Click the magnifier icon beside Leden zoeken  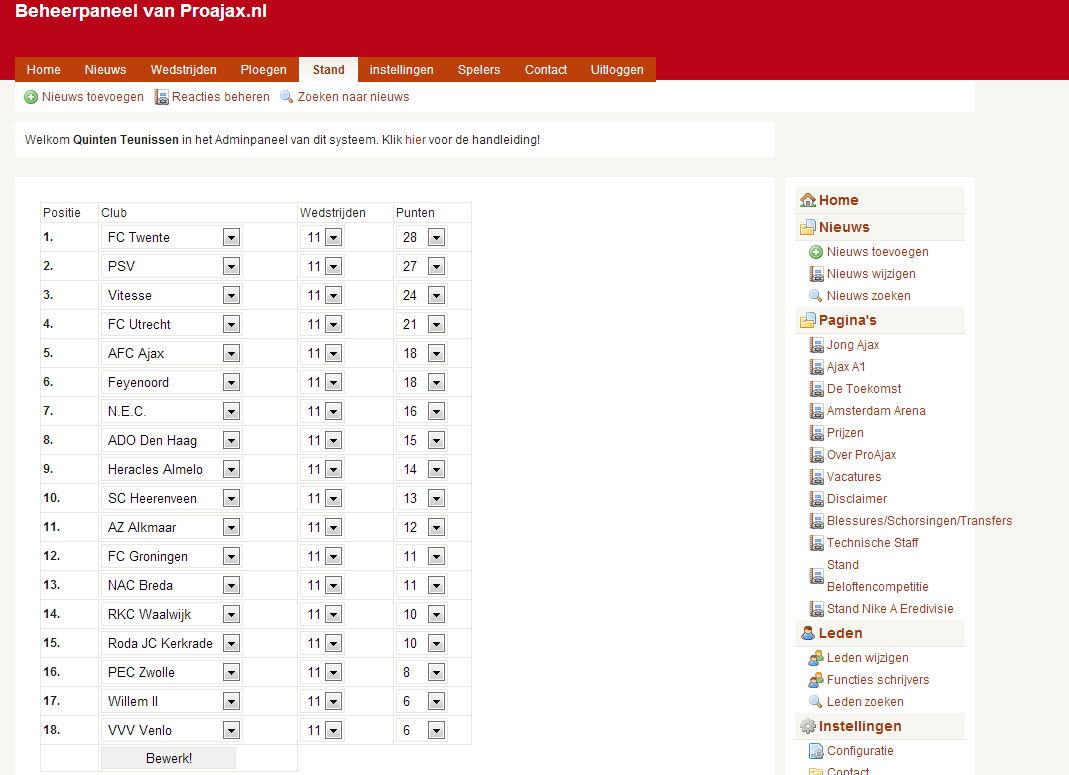(815, 701)
